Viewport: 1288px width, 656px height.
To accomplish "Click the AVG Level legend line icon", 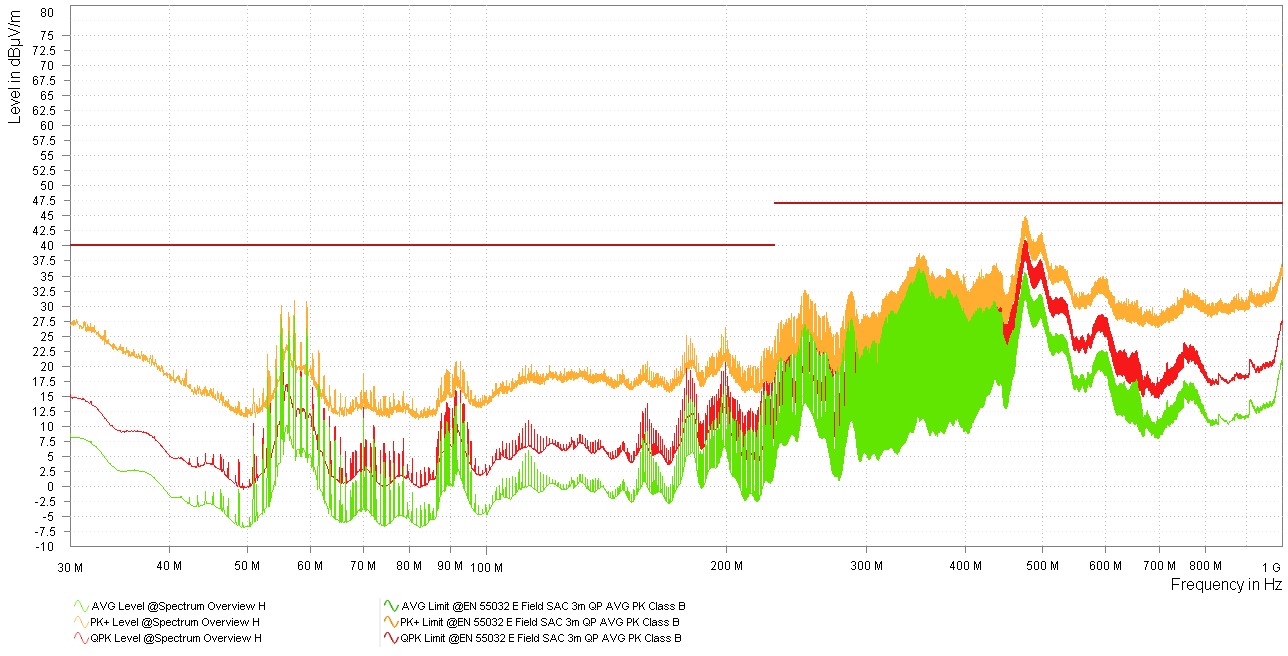I will (80, 606).
